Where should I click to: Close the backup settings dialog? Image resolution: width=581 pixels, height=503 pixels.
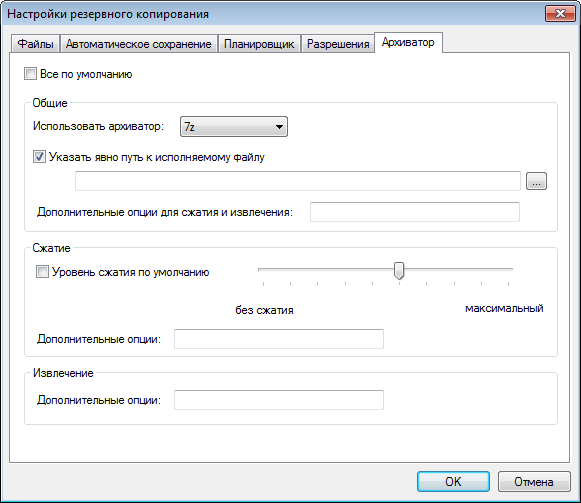pos(560,14)
